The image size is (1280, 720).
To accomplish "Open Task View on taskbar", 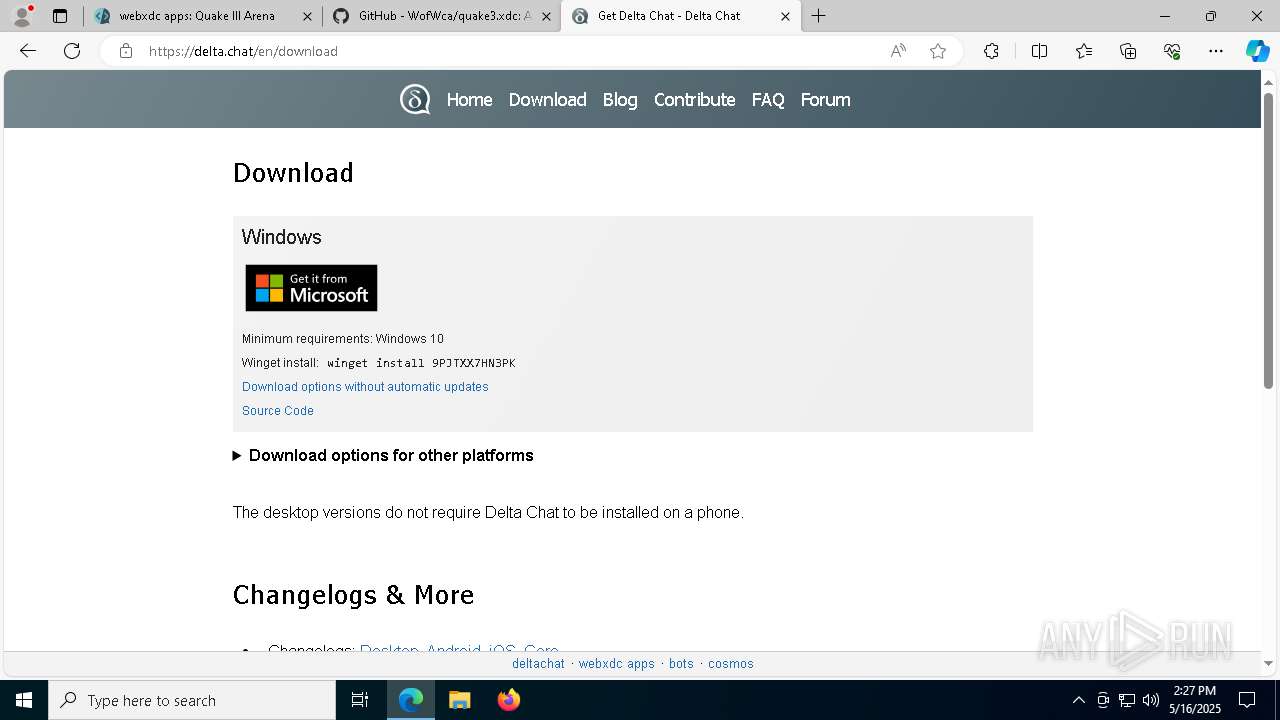I will click(x=360, y=700).
